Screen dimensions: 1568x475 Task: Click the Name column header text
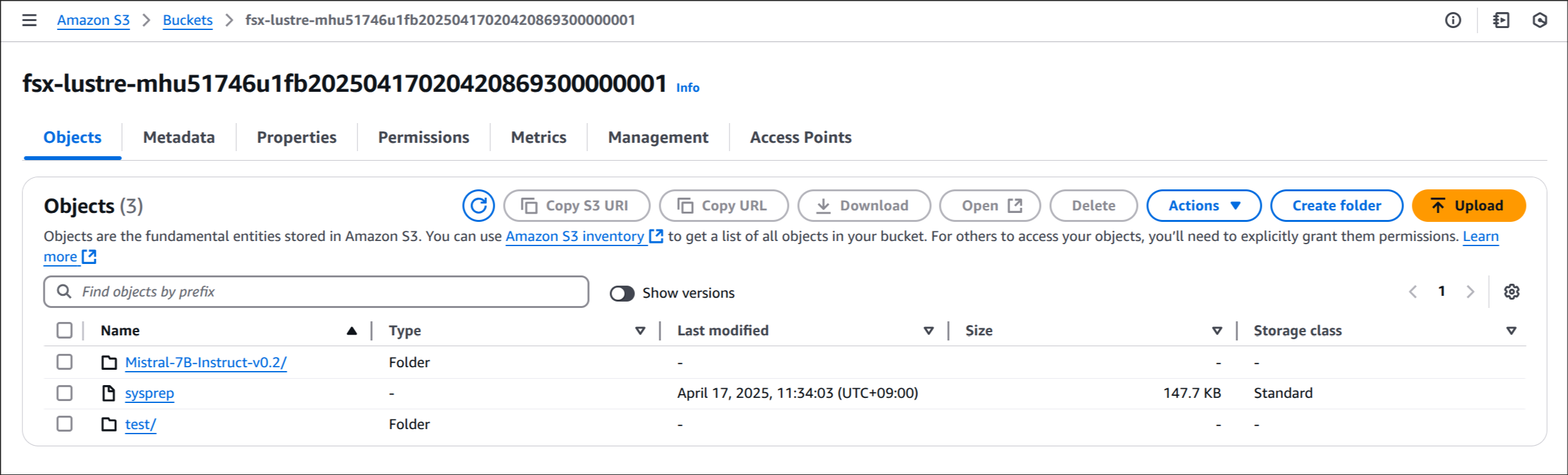tap(120, 331)
